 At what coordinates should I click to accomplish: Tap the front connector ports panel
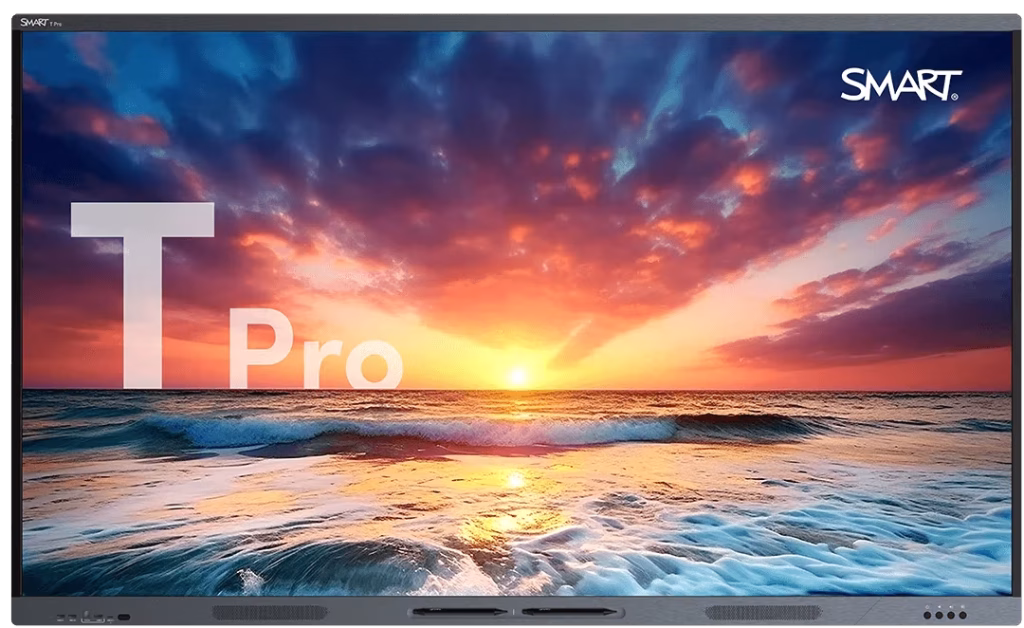(85, 616)
